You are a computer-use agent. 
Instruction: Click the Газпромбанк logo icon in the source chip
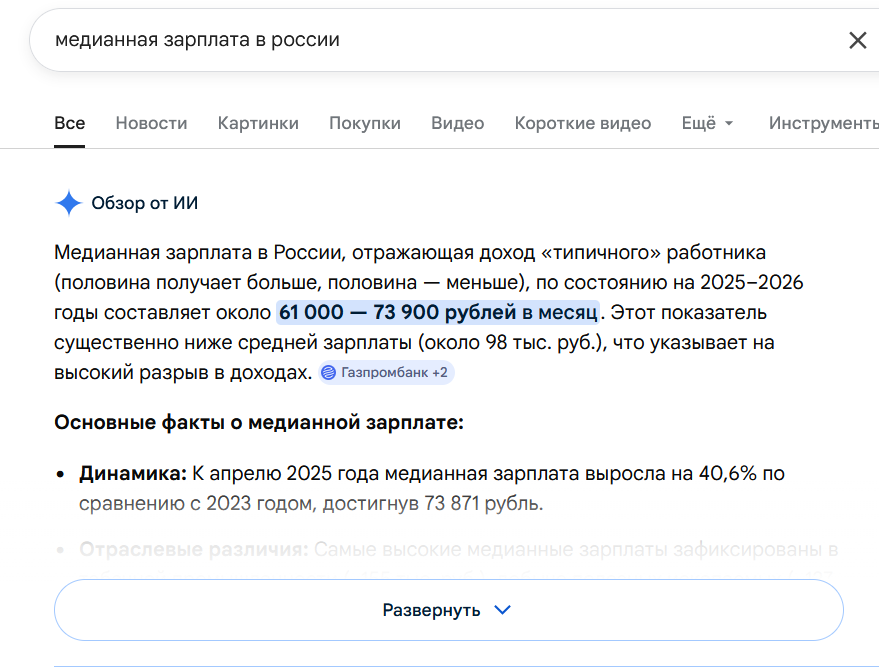tap(329, 373)
